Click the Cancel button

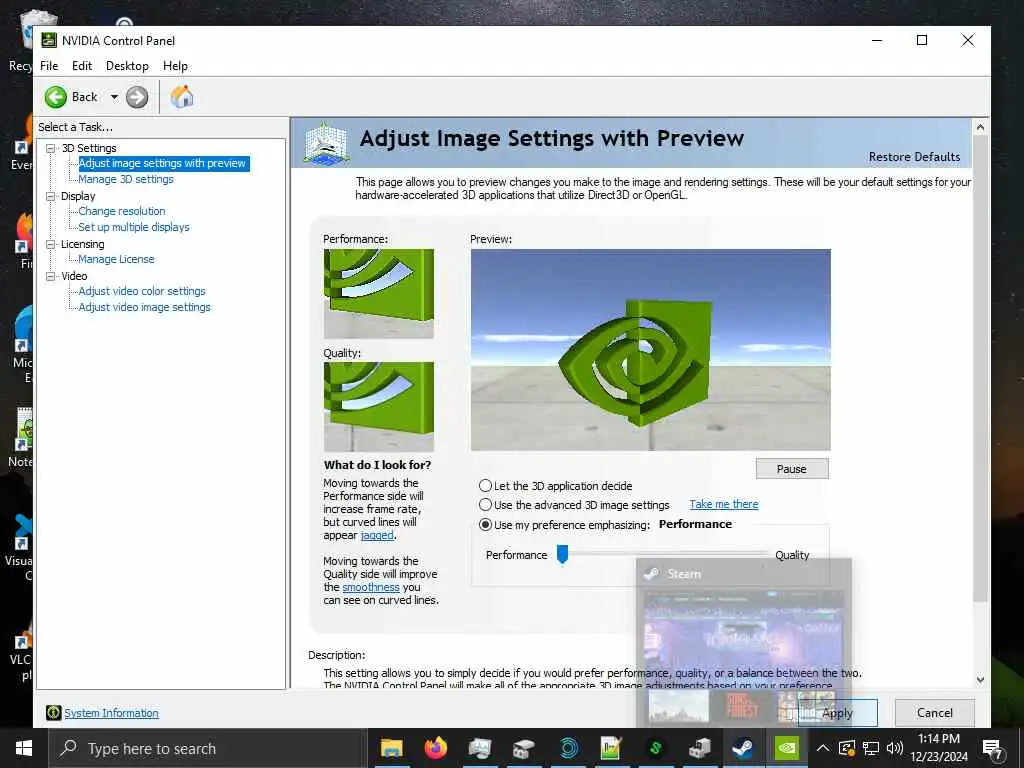click(x=935, y=712)
